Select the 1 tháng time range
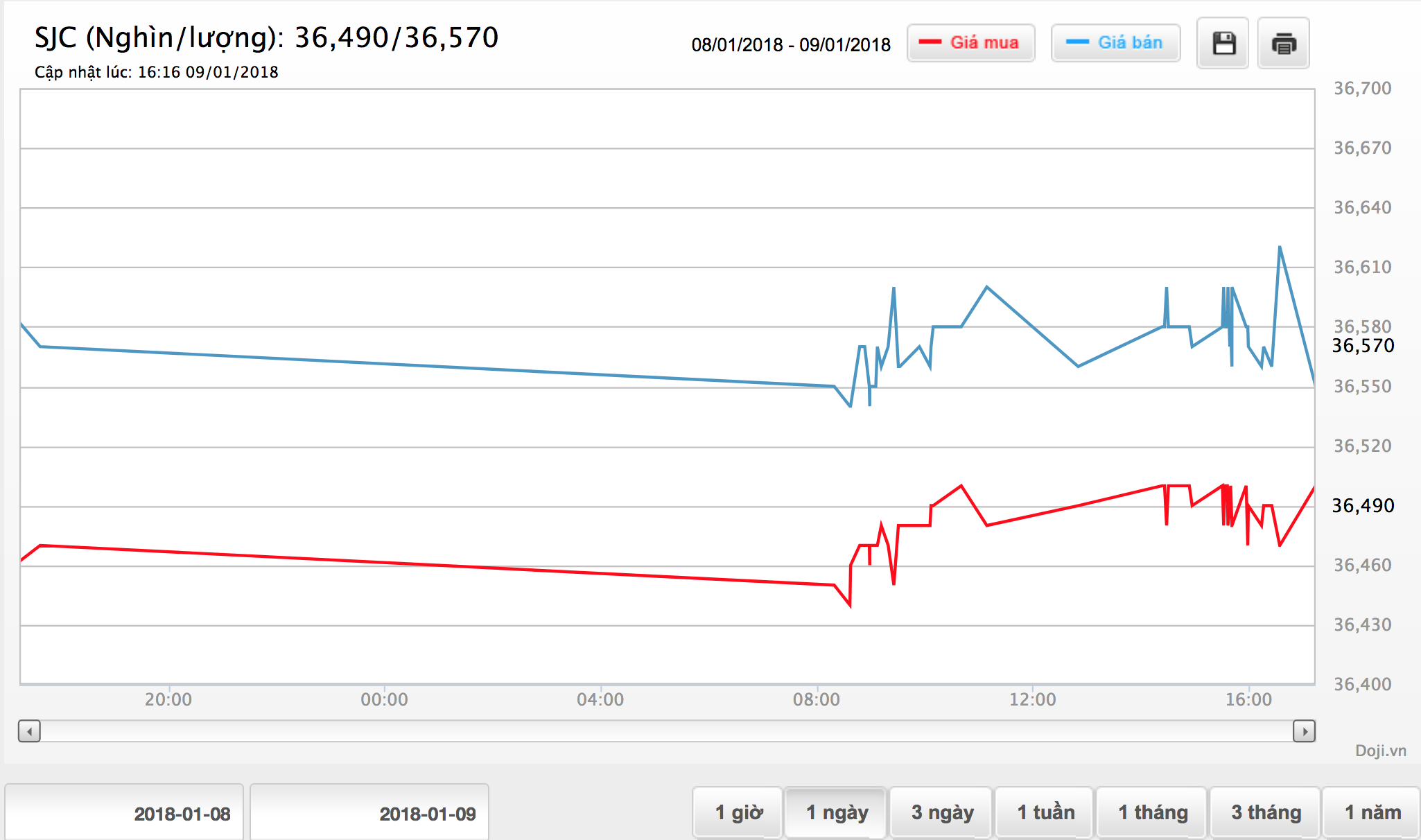1421x840 pixels. (1153, 812)
